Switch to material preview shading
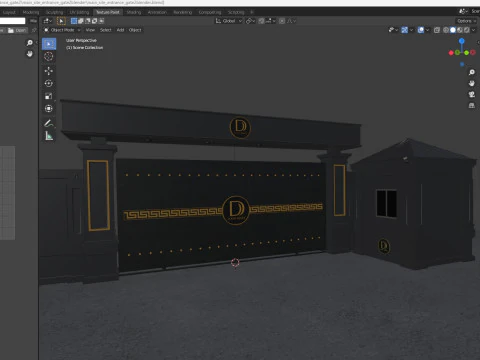Viewport: 480px width, 360px height. [460, 30]
